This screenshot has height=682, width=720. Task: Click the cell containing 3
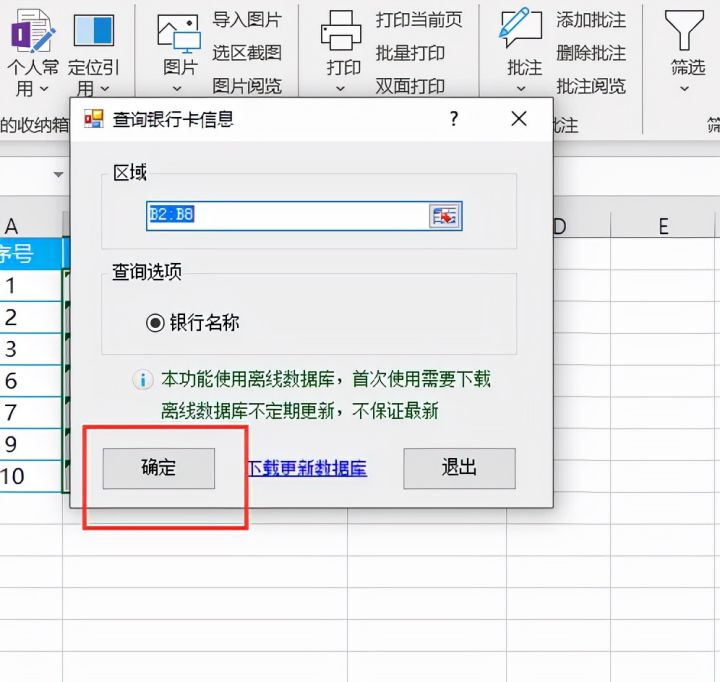coord(31,349)
